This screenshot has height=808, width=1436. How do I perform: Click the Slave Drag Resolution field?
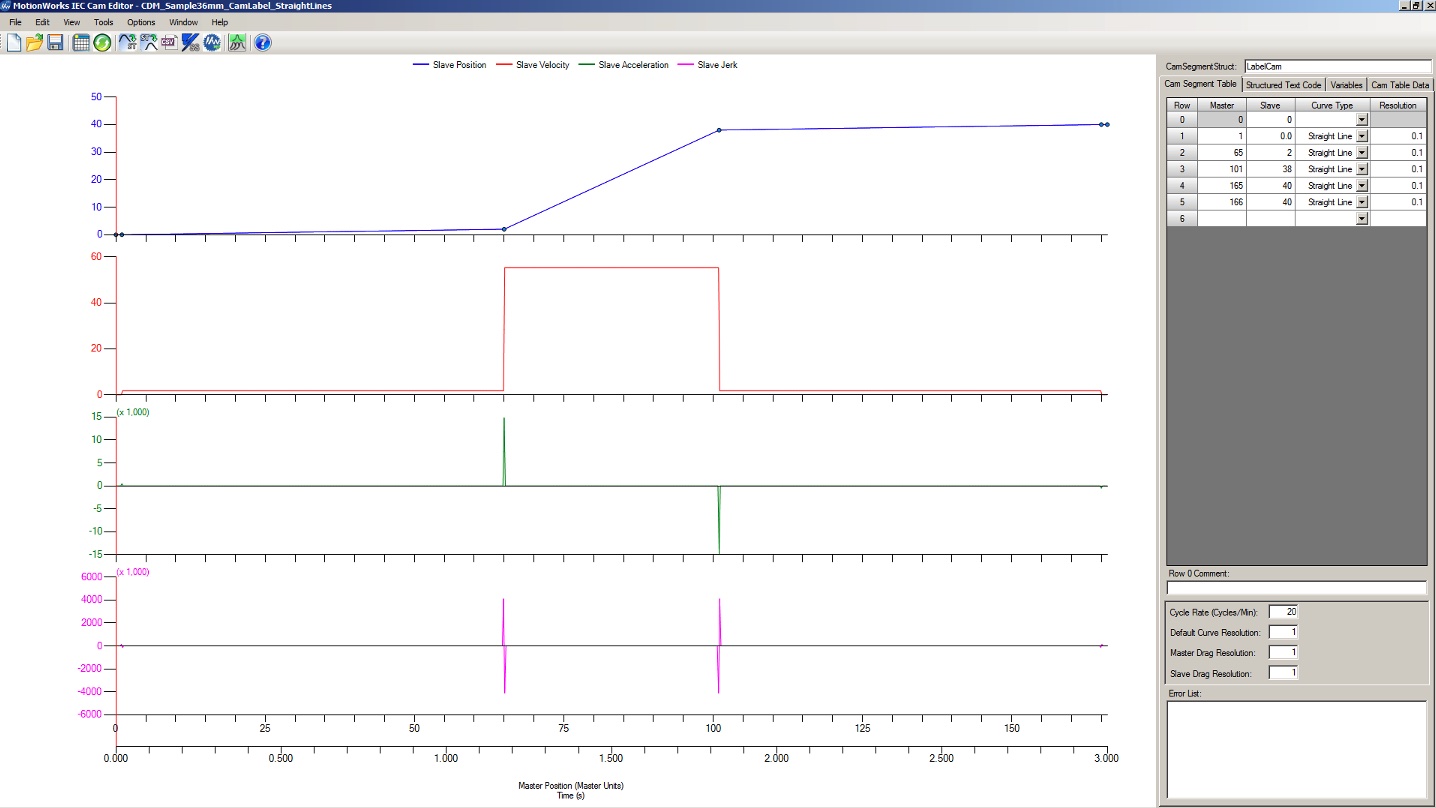pyautogui.click(x=1283, y=673)
